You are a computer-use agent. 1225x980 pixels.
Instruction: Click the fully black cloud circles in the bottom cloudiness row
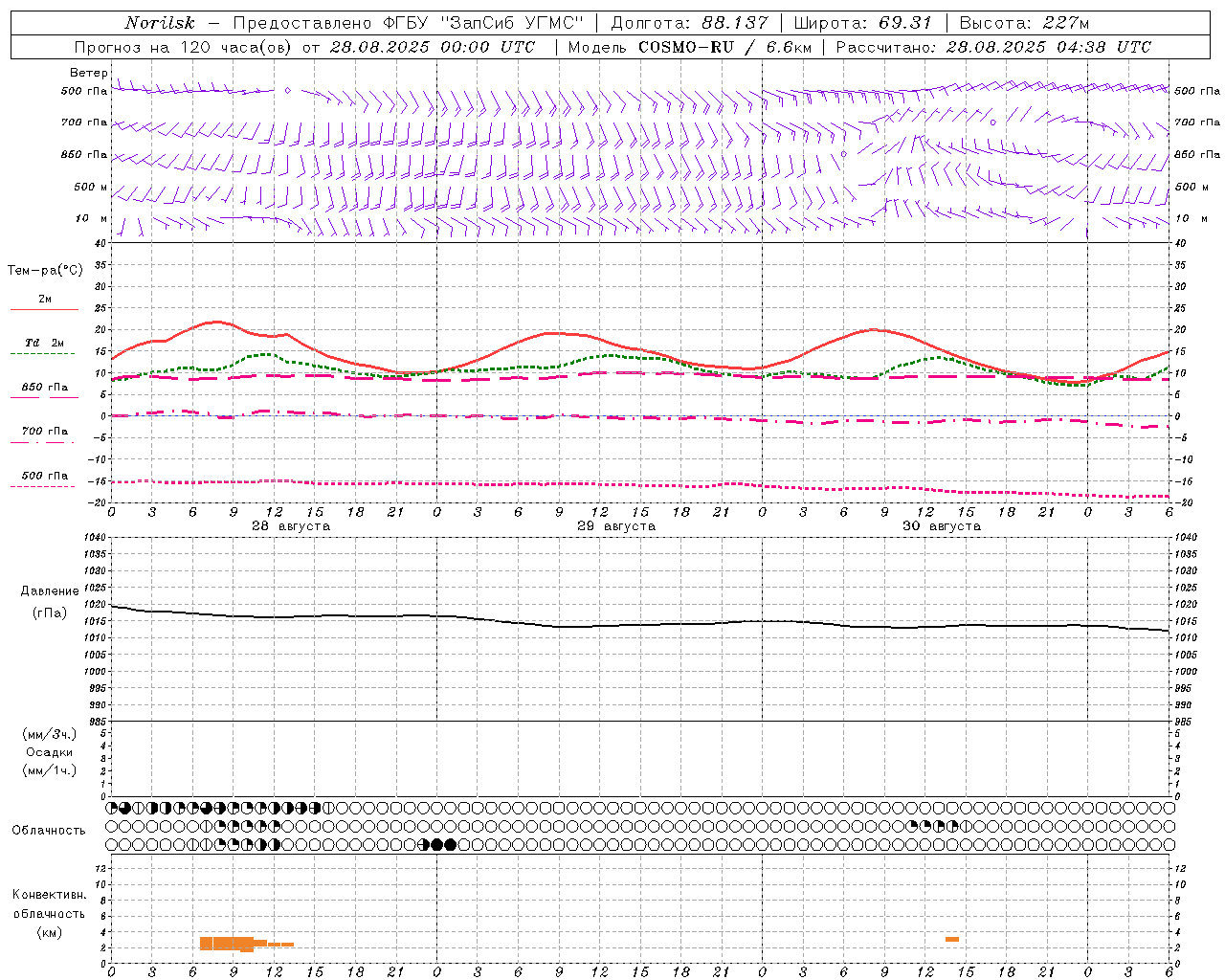tap(444, 844)
